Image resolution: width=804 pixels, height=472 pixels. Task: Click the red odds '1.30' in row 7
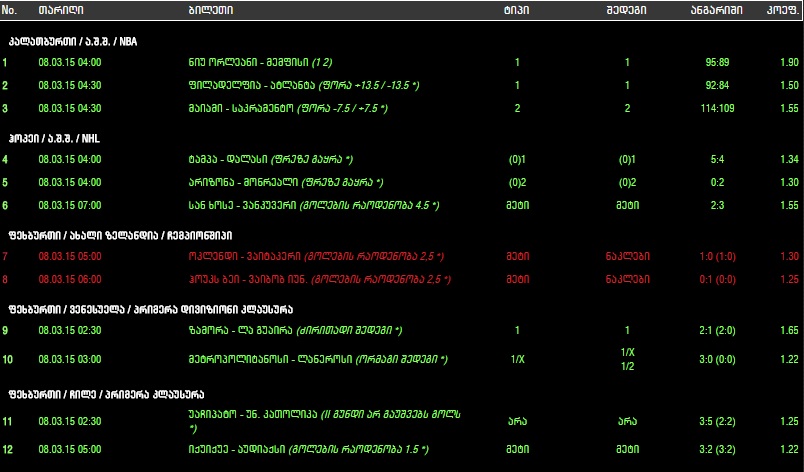[x=789, y=256]
